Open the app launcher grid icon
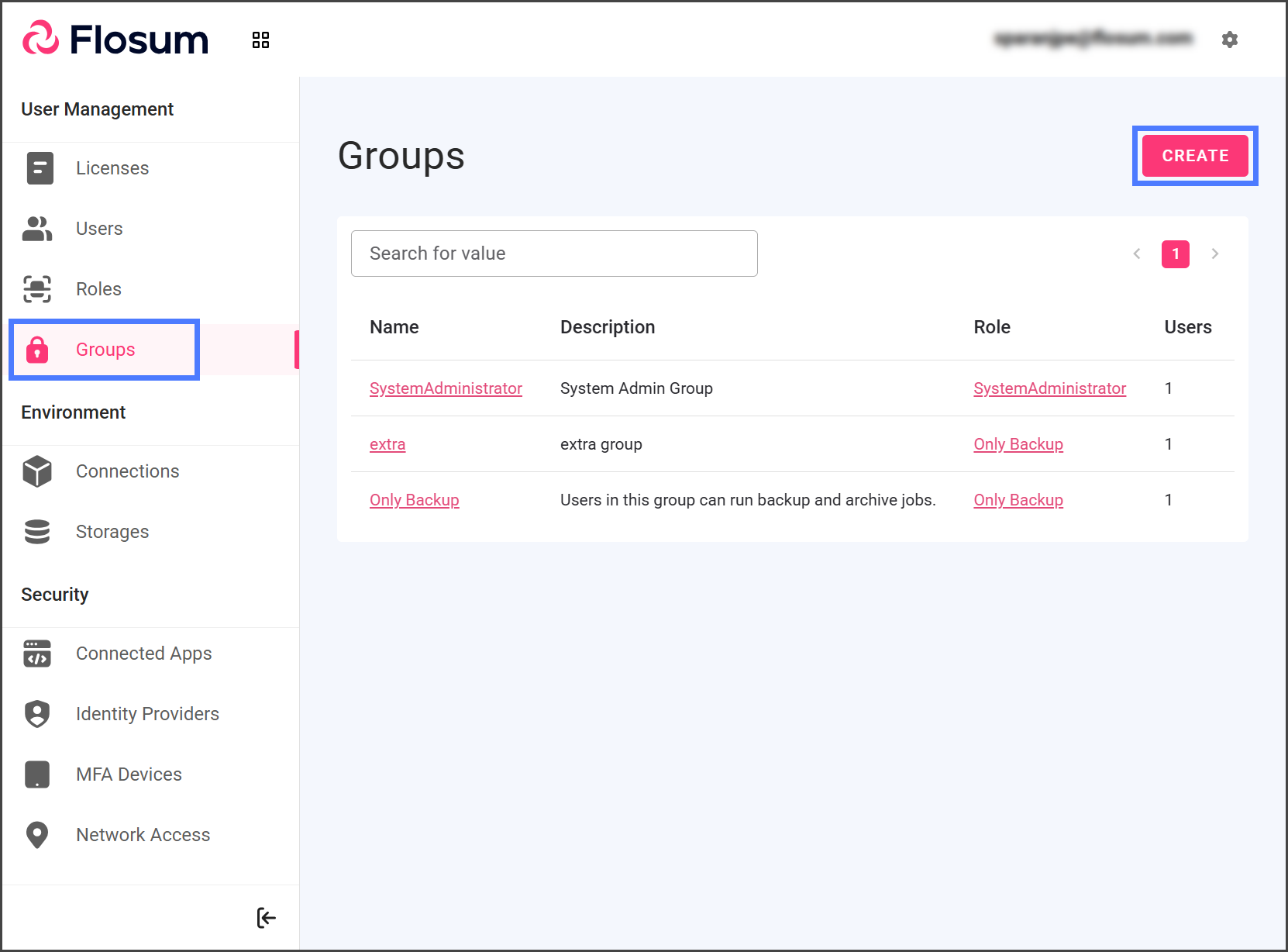 pyautogui.click(x=260, y=40)
